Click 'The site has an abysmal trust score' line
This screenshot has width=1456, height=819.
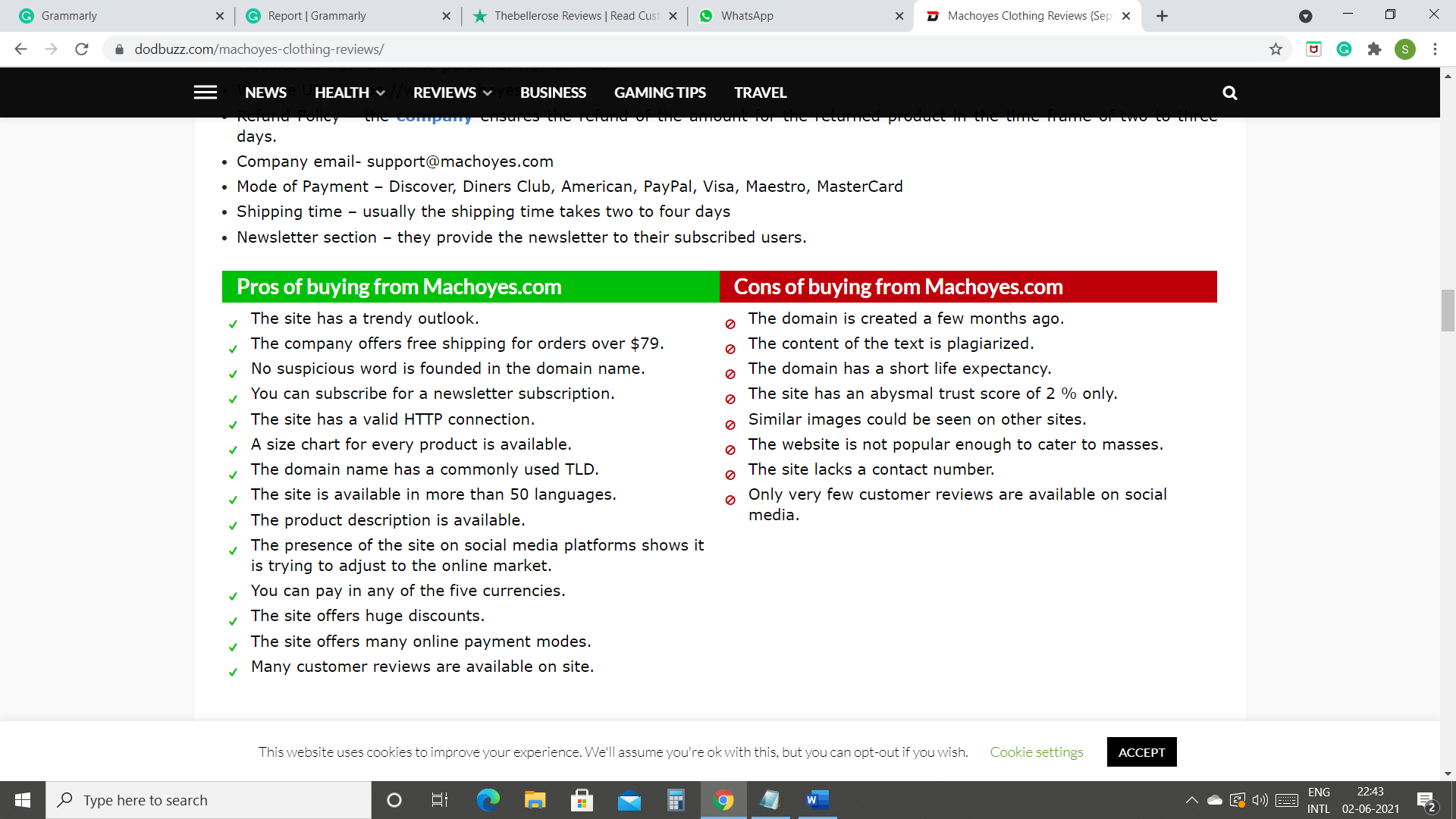click(933, 394)
